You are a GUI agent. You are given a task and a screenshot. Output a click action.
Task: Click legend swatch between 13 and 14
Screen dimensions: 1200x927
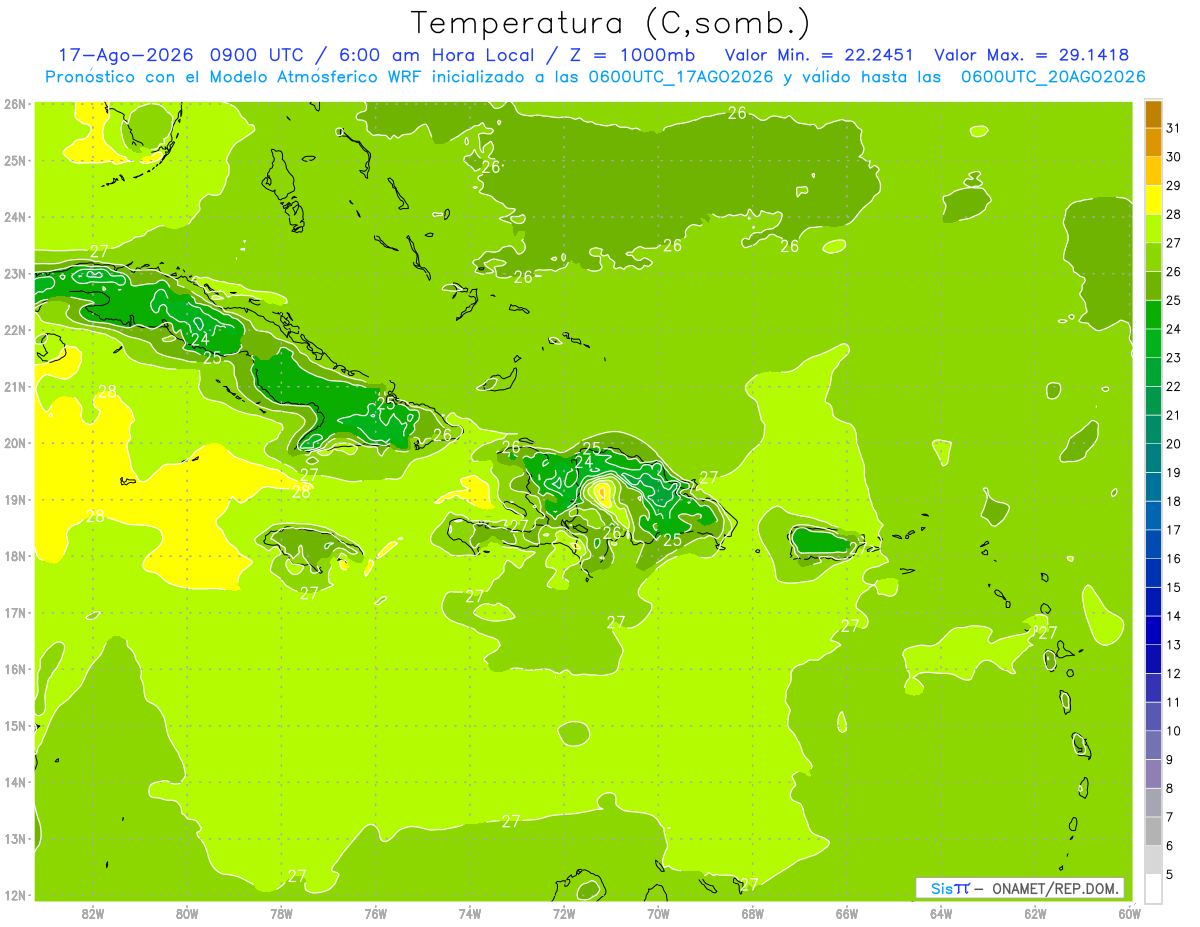click(1153, 630)
